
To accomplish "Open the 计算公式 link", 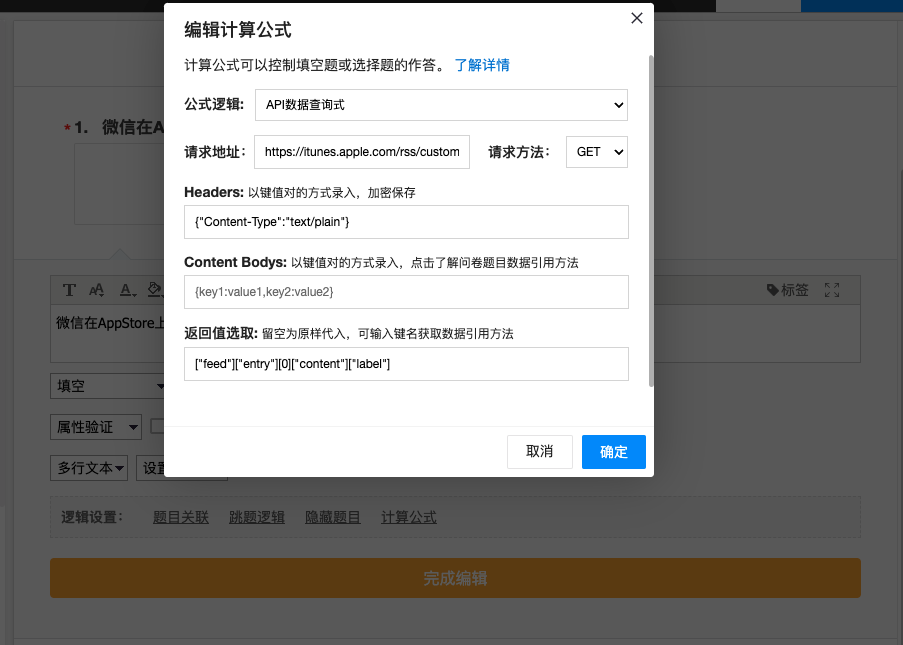I will pyautogui.click(x=409, y=517).
